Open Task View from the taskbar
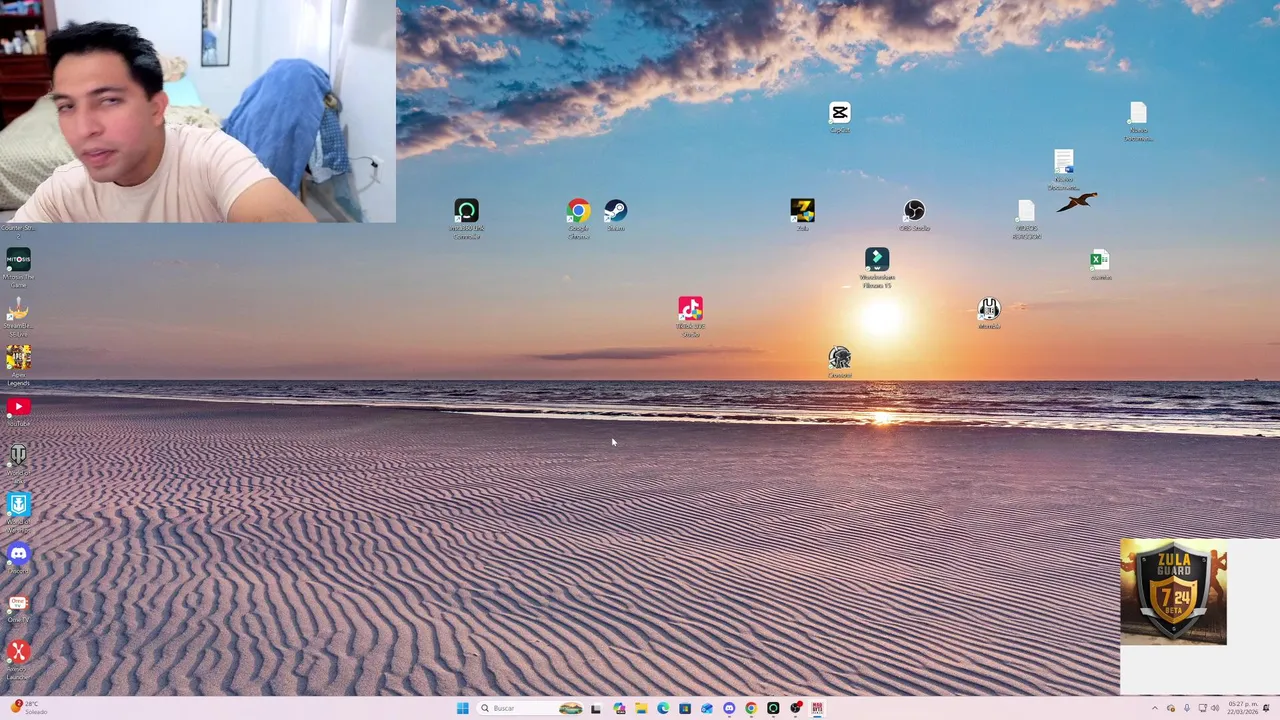Image resolution: width=1280 pixels, height=720 pixels. (x=596, y=709)
